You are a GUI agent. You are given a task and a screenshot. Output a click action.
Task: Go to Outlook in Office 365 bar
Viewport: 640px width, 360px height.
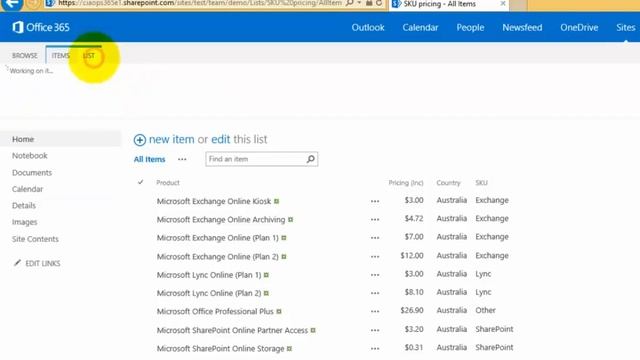(x=368, y=27)
